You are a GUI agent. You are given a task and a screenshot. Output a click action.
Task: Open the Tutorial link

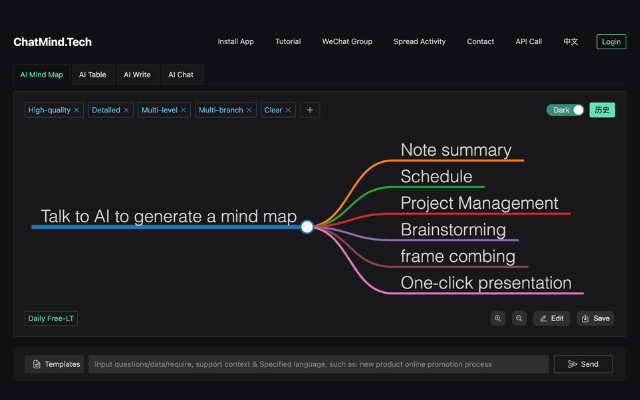pos(288,42)
